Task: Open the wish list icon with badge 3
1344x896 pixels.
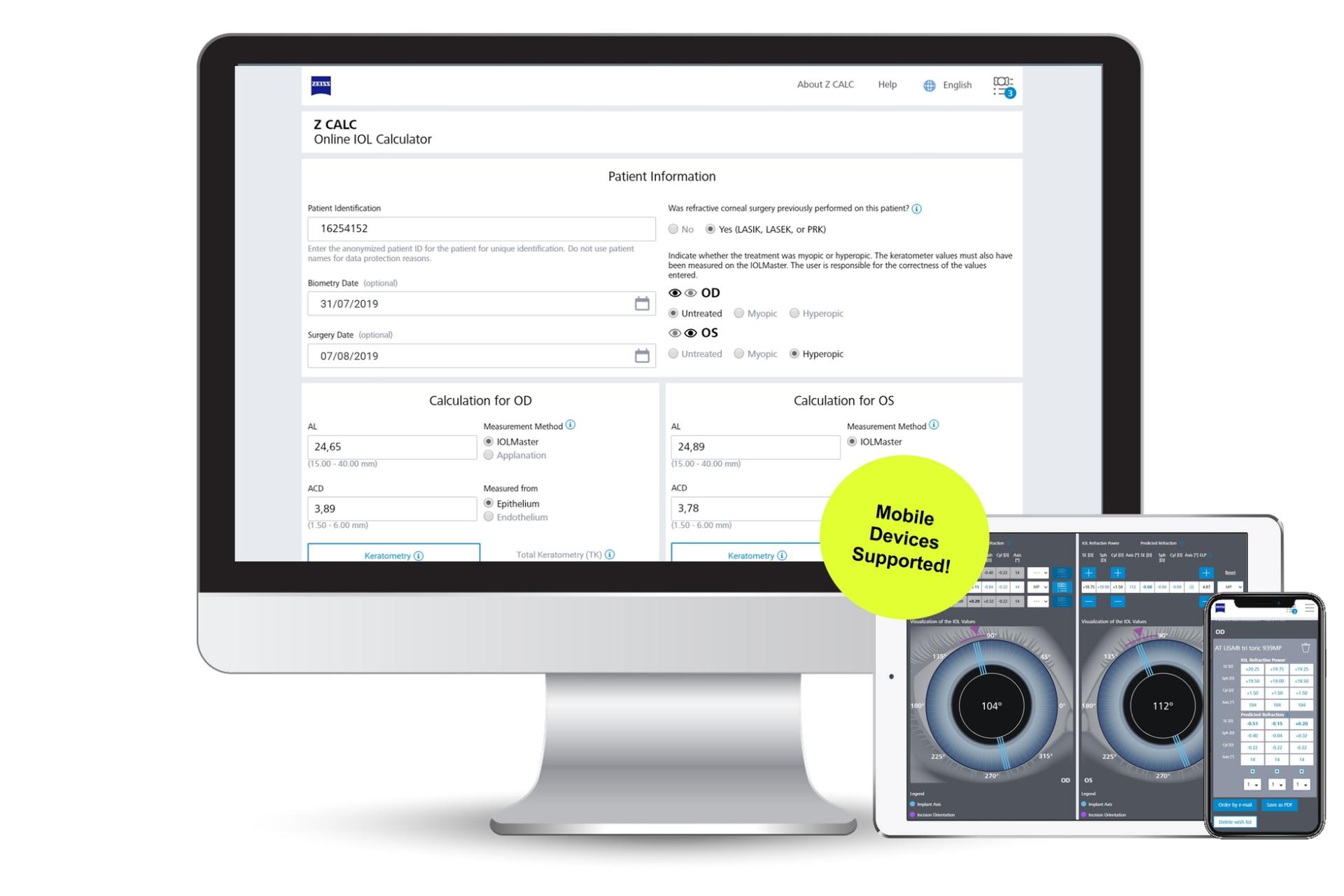Action: coord(1004,87)
